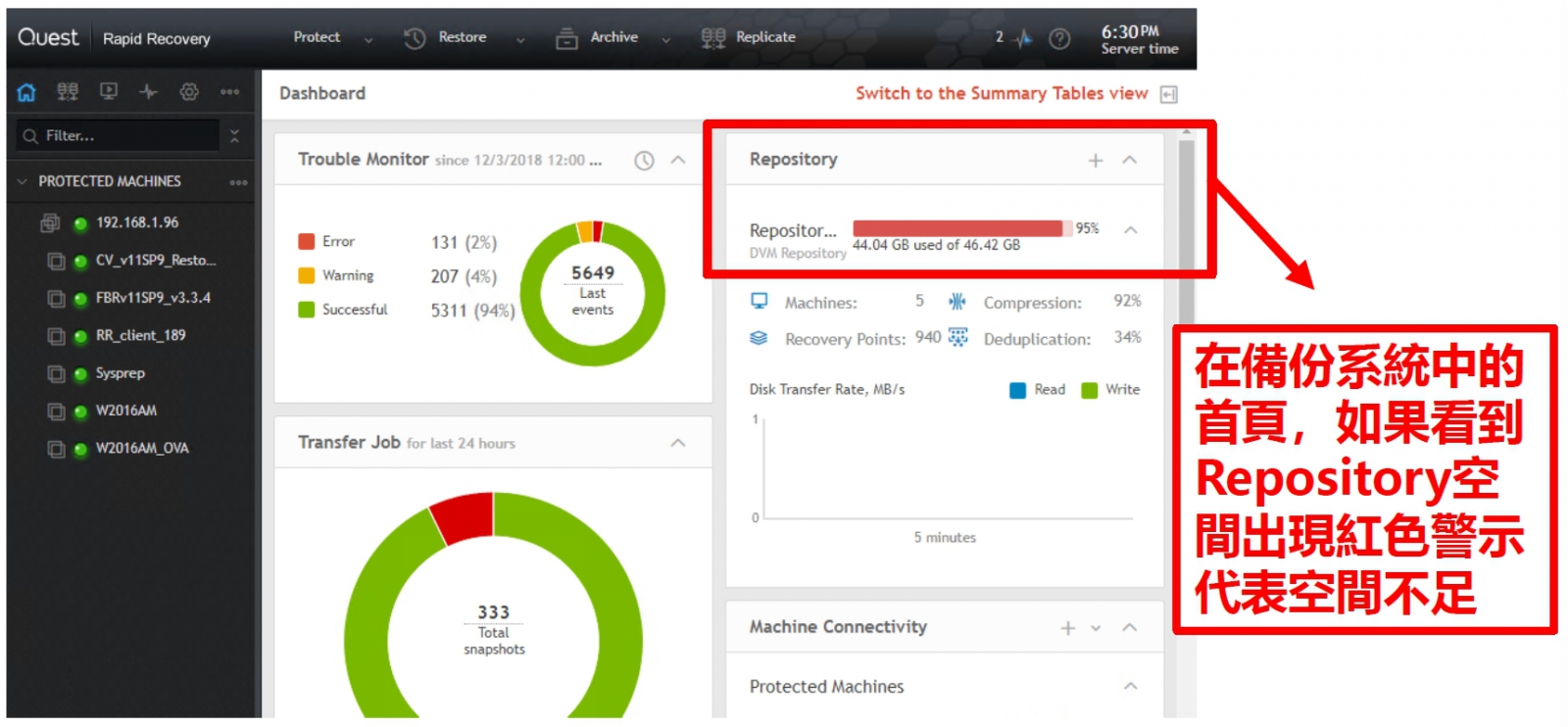The height and width of the screenshot is (727, 1568).
Task: Click the green Write legend swatch
Action: [1090, 390]
